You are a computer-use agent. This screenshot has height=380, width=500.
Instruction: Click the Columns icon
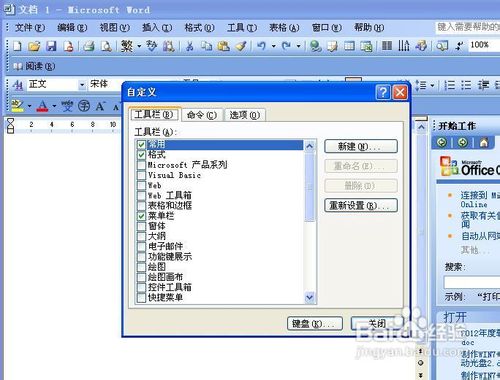coord(387,46)
